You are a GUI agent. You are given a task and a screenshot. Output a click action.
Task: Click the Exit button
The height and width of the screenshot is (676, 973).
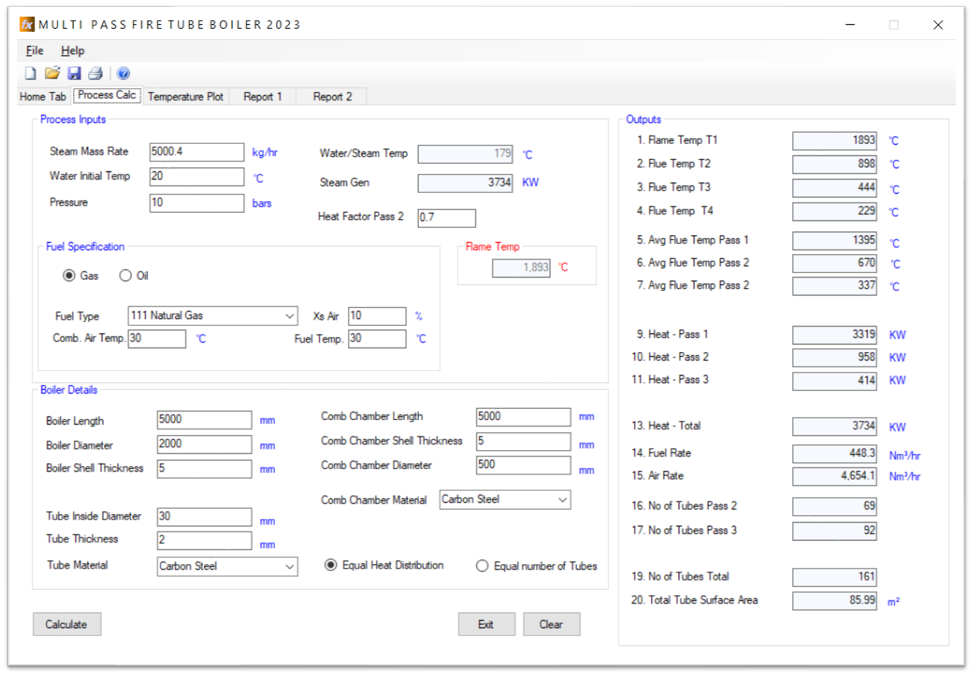pos(486,624)
